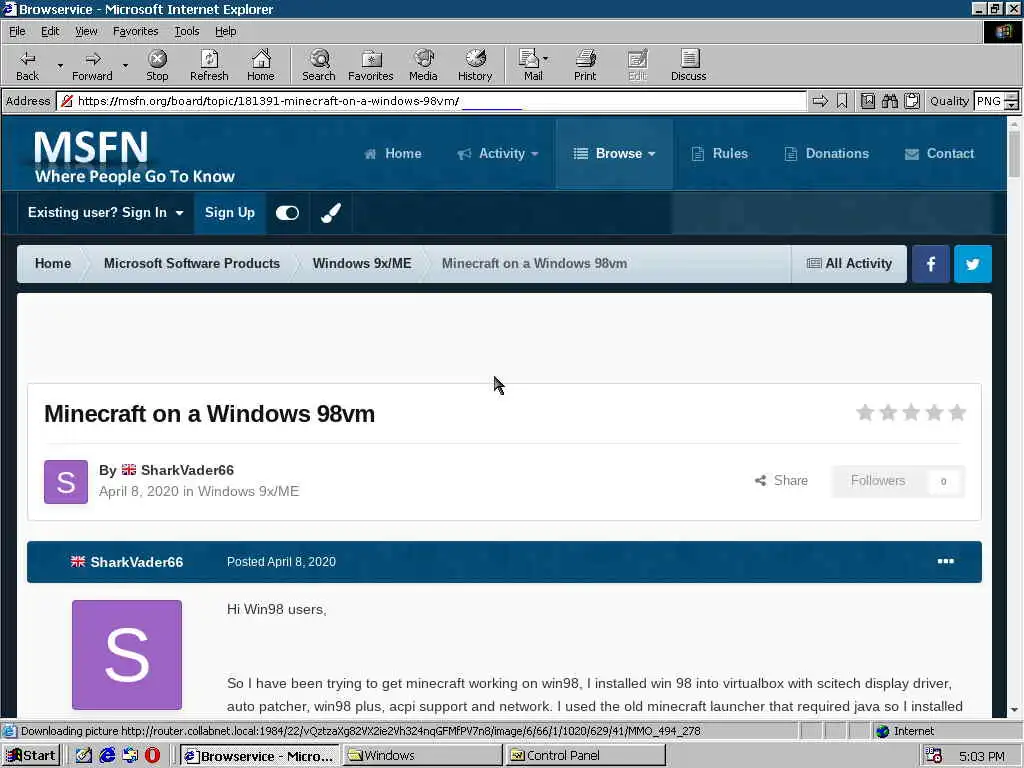Click the Go arrow next to address bar

[820, 101]
